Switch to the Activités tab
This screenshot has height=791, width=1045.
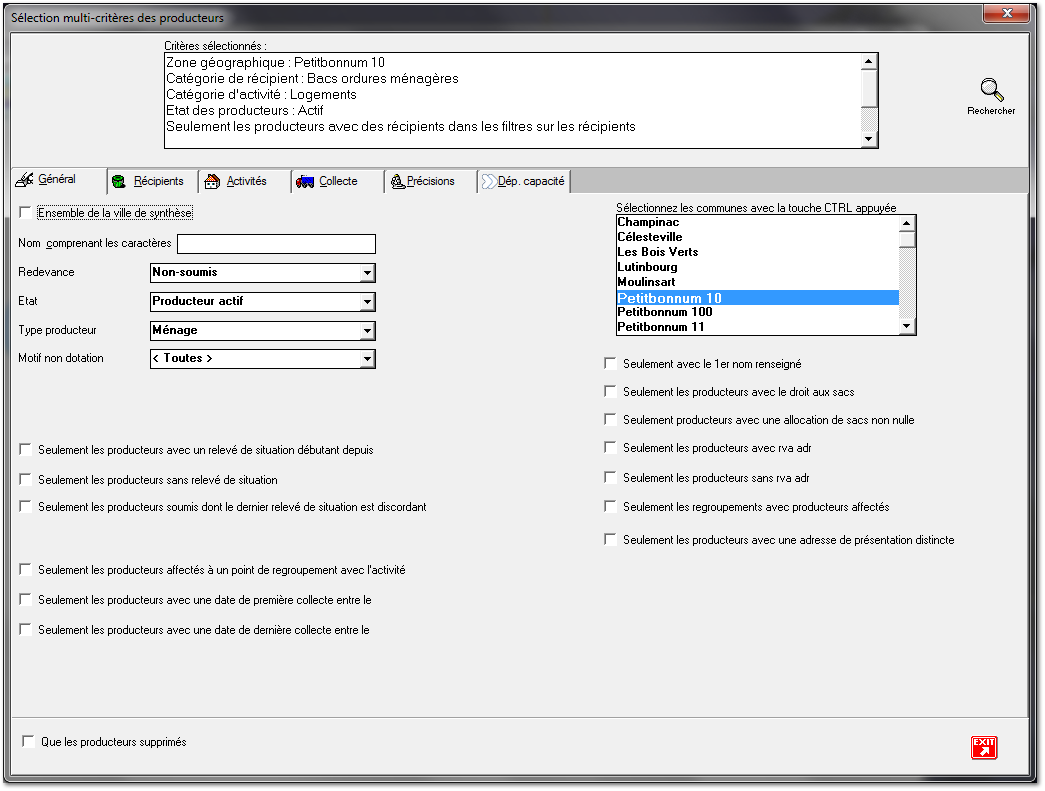(x=245, y=182)
